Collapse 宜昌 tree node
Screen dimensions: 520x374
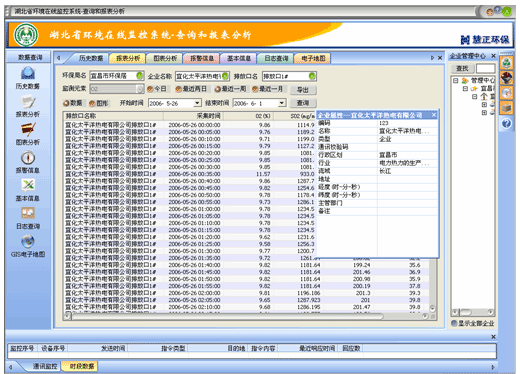(x=465, y=89)
